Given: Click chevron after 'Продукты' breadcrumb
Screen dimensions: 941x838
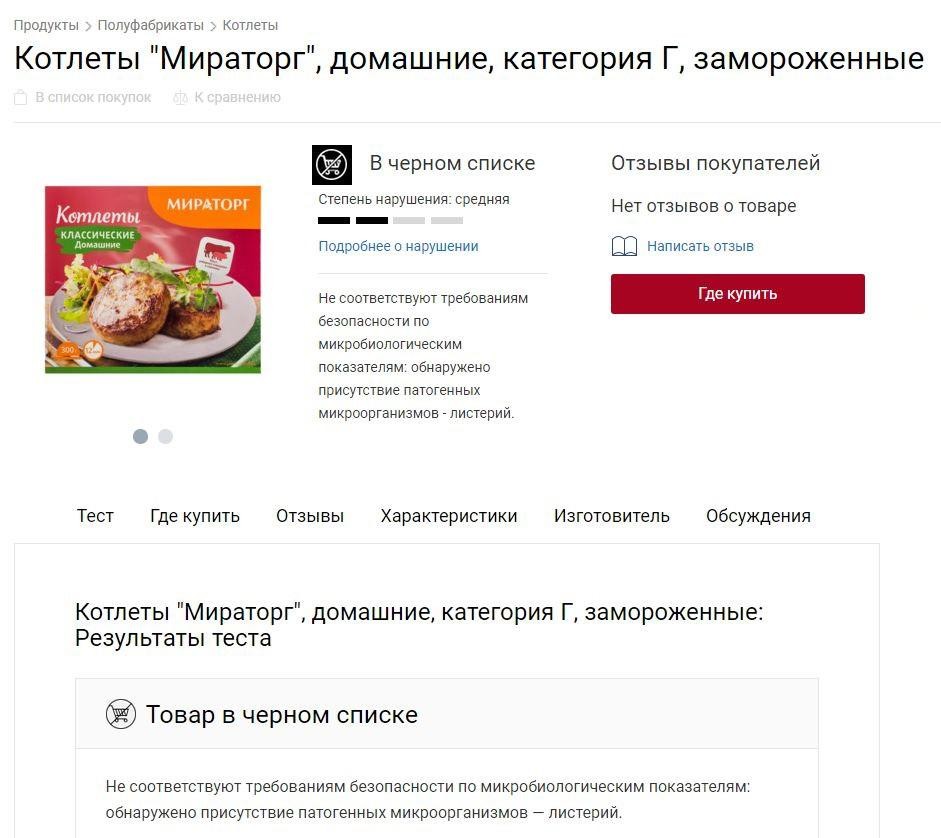Looking at the screenshot, I should click(88, 26).
